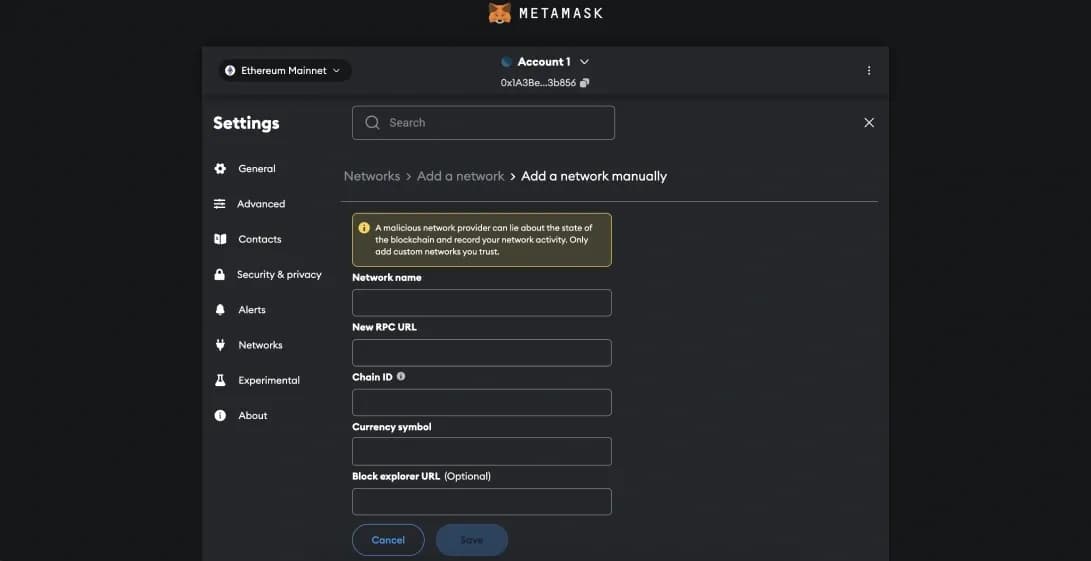The height and width of the screenshot is (561, 1091).
Task: Open the Ethereum Mainnet network dropdown
Action: coord(285,70)
